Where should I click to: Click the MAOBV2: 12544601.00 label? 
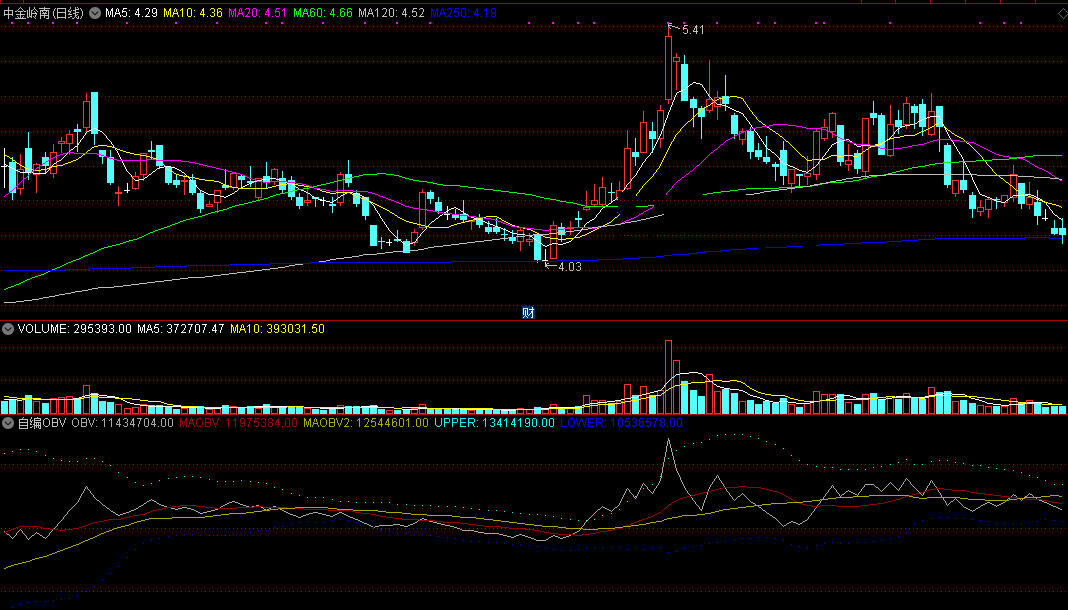366,423
